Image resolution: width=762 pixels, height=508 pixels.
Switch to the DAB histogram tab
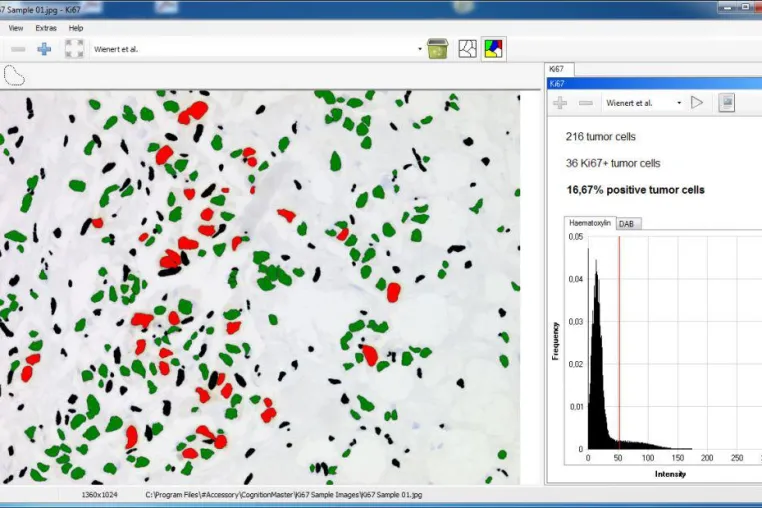click(x=628, y=224)
